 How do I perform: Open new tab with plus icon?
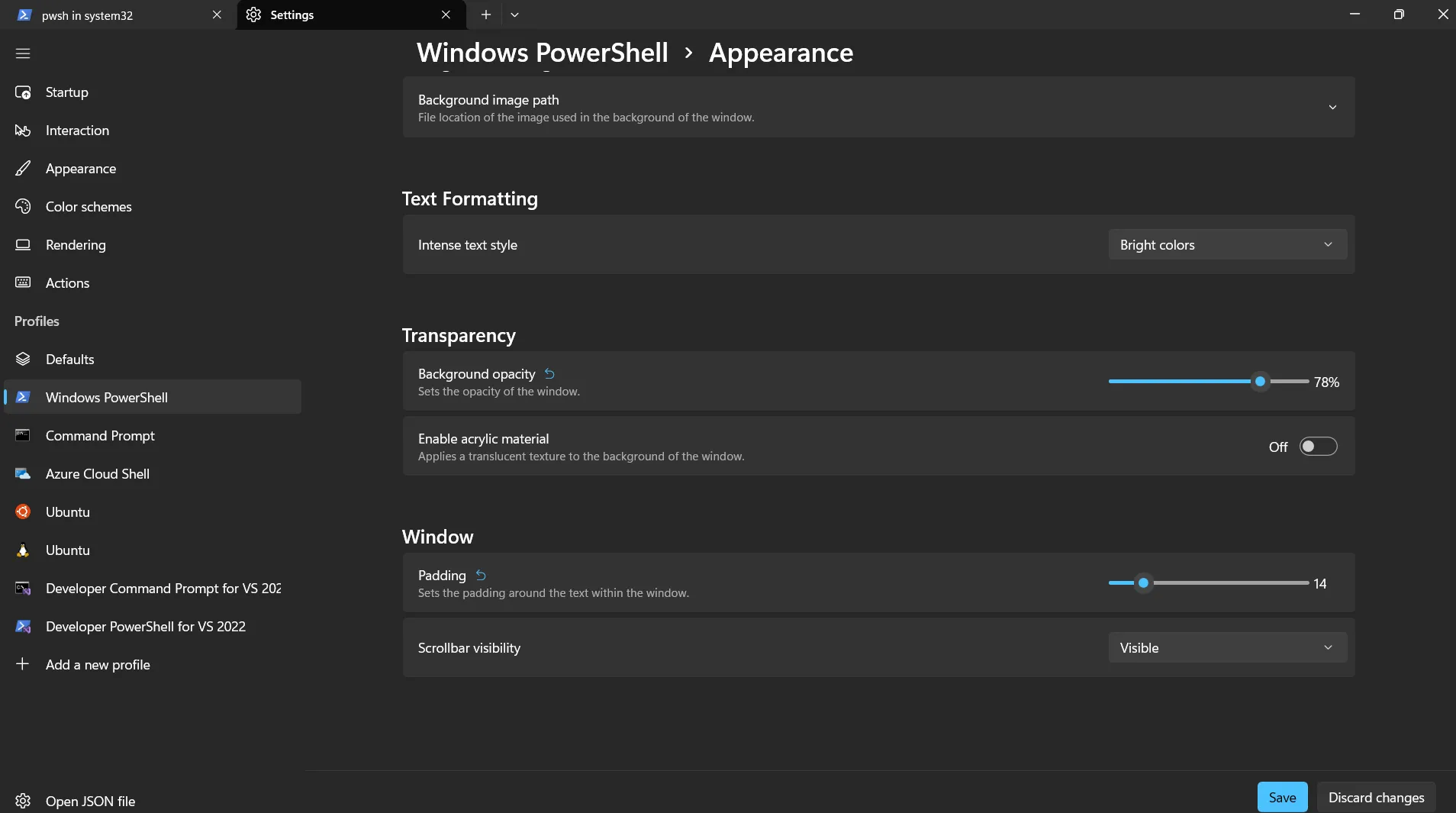[x=485, y=15]
